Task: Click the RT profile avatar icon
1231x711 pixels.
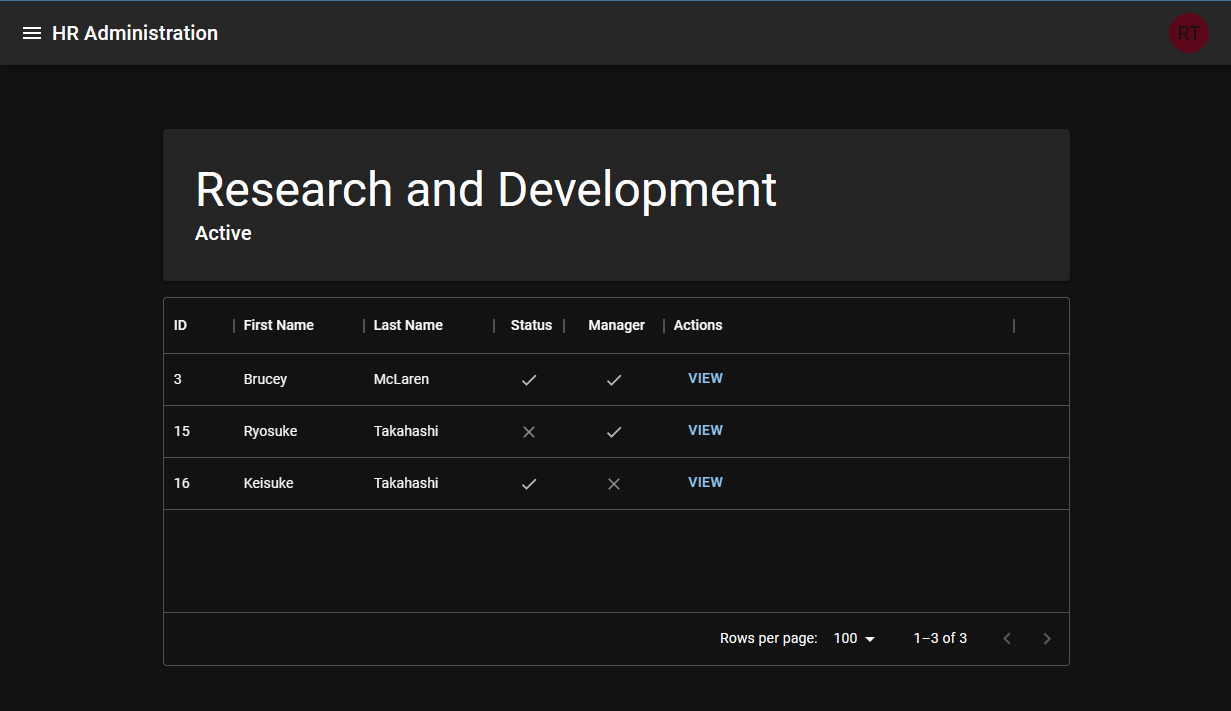Action: [1188, 32]
